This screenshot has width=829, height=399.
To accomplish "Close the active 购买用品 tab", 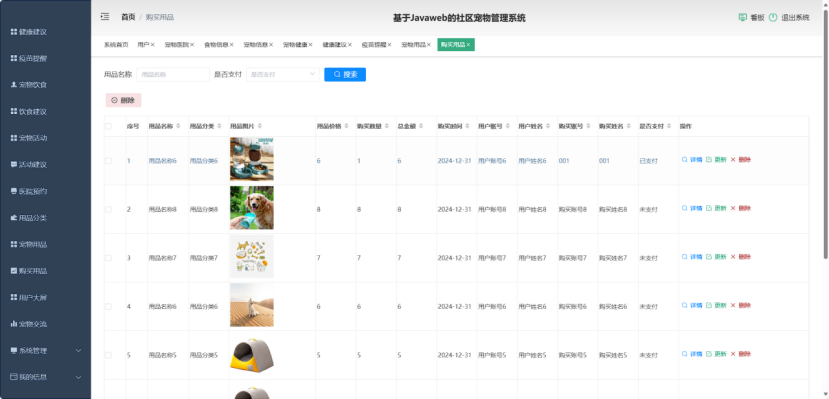I will (468, 45).
